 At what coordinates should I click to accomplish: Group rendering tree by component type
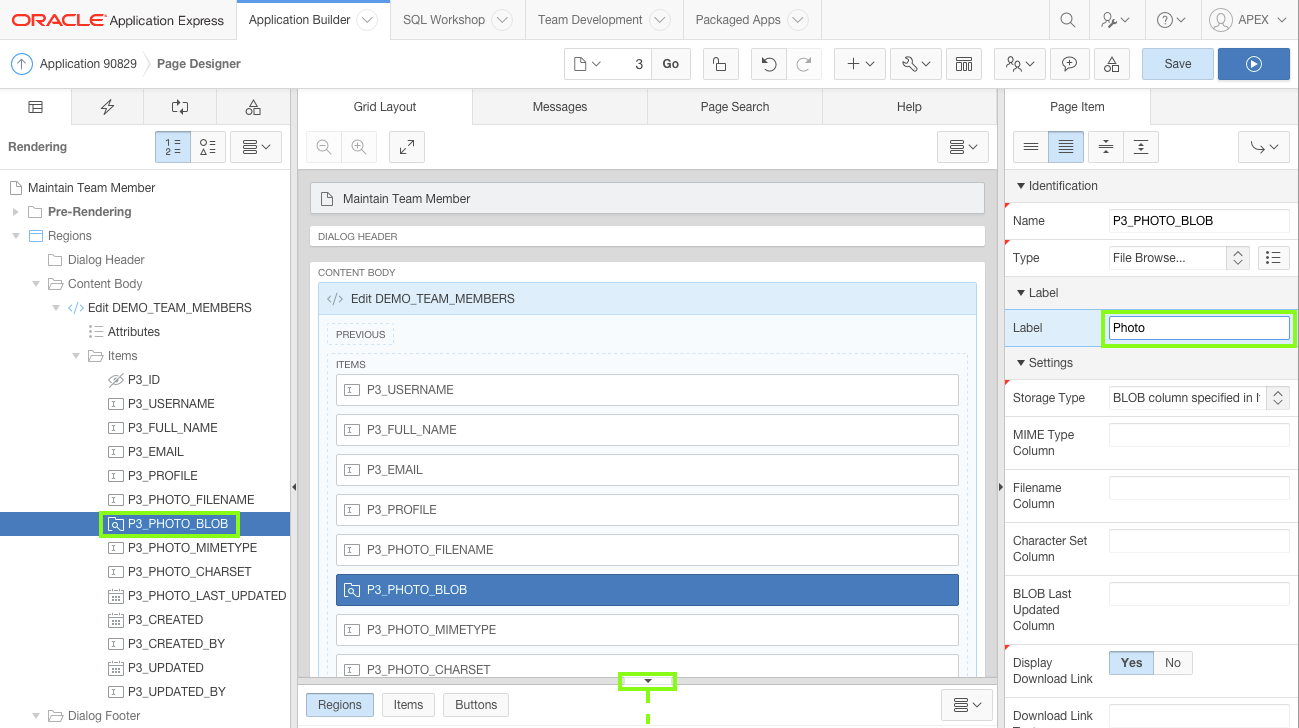click(x=208, y=147)
